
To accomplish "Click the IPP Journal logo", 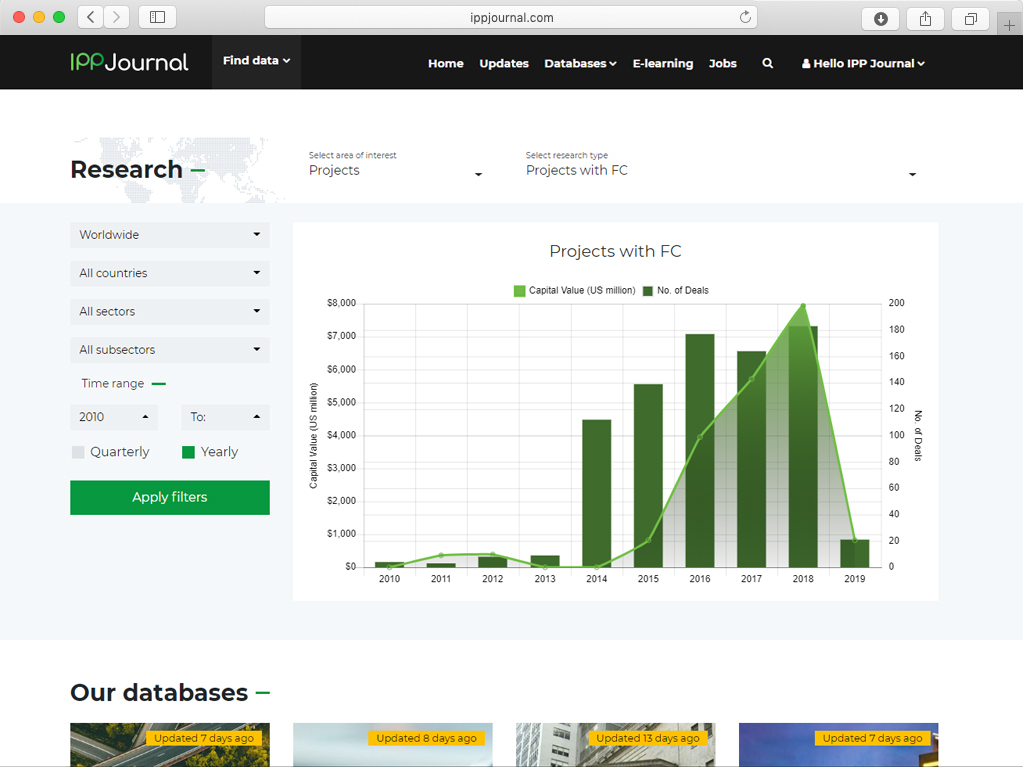I will tap(129, 62).
